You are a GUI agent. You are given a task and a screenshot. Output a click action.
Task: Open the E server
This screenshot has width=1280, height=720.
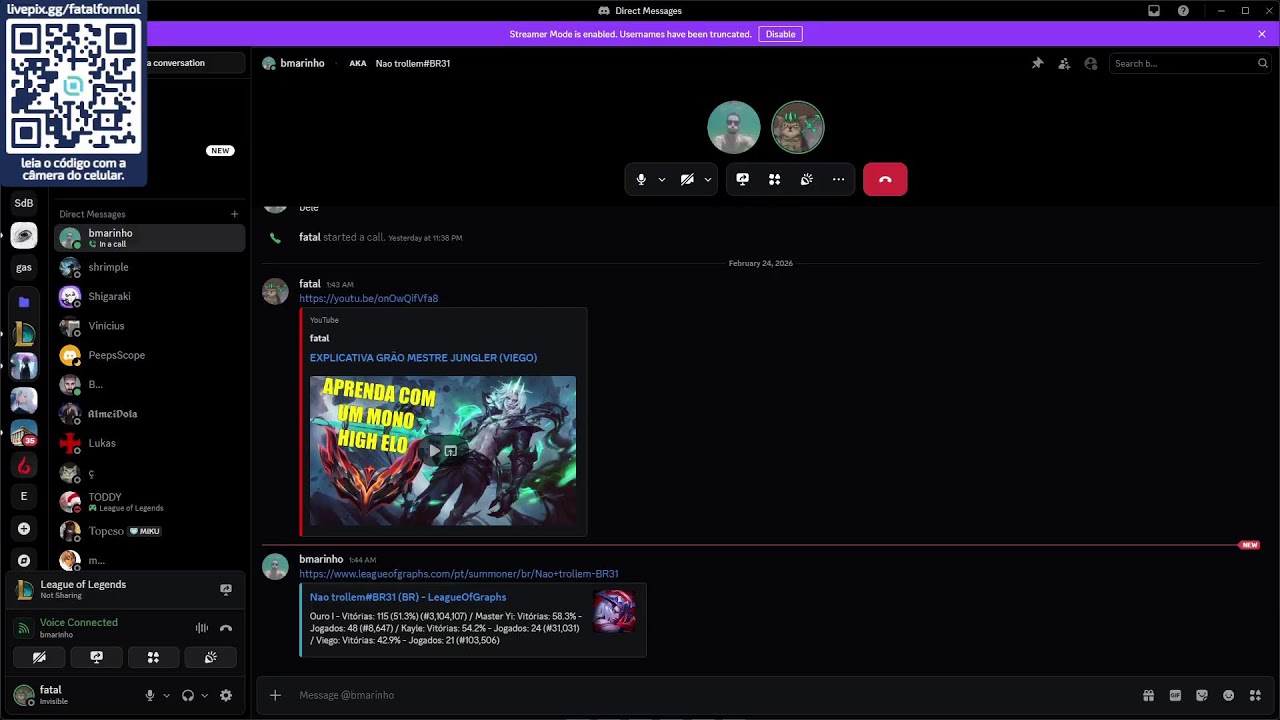coord(24,496)
